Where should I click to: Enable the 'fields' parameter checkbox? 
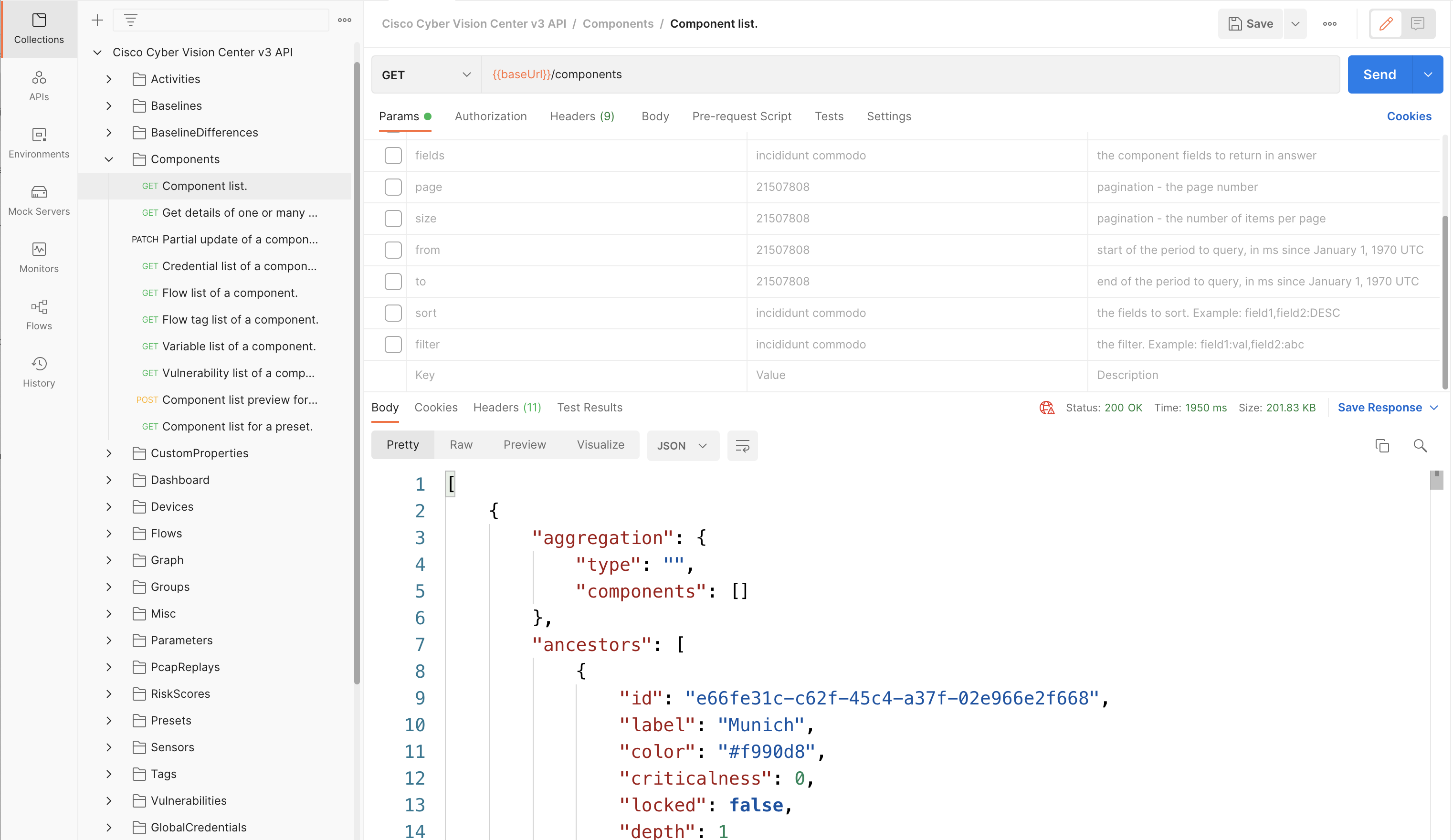393,156
